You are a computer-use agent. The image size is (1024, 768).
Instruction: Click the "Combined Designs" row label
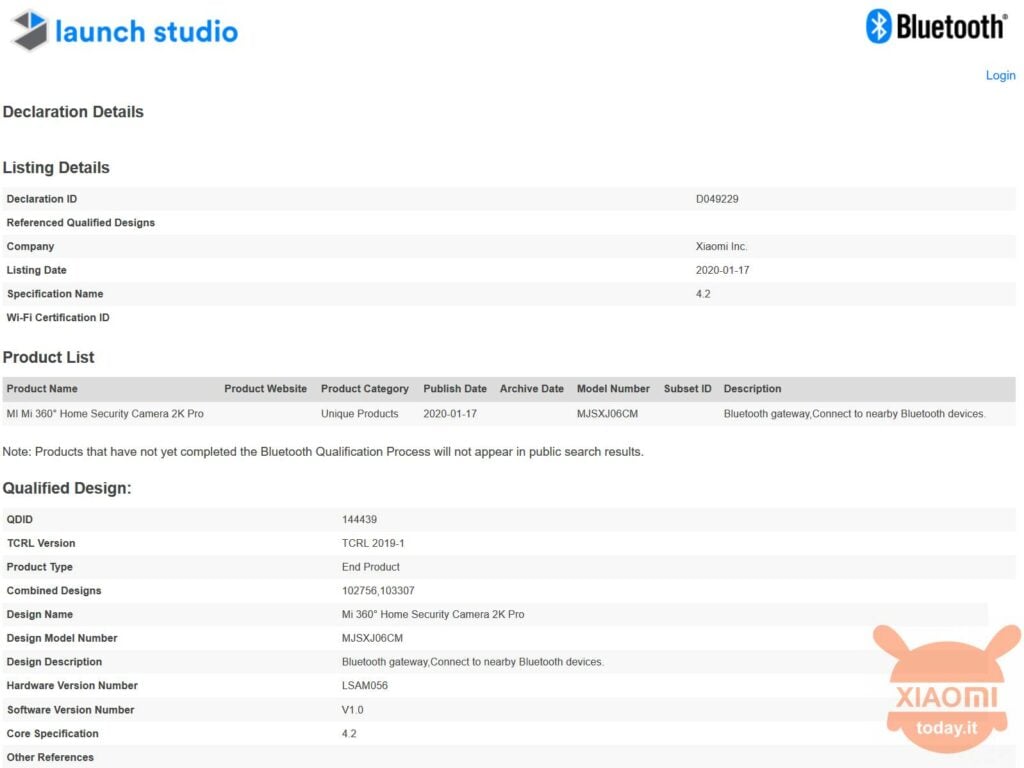point(54,591)
